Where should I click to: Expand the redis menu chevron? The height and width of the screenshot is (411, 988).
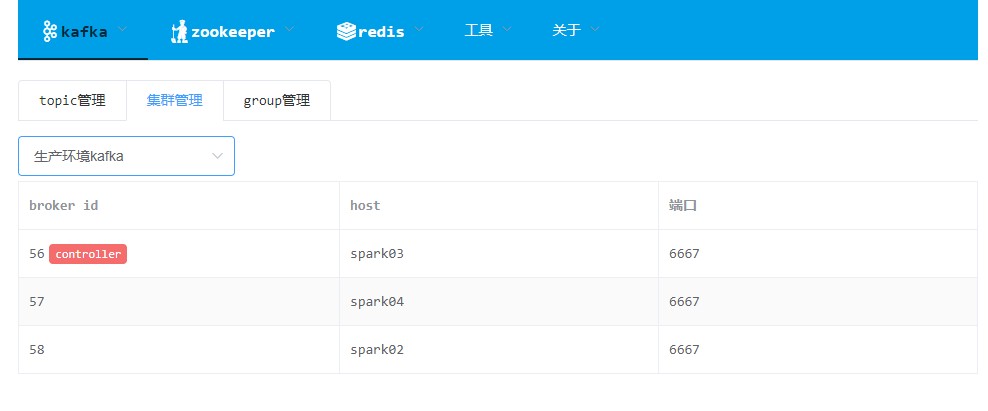pyautogui.click(x=418, y=29)
